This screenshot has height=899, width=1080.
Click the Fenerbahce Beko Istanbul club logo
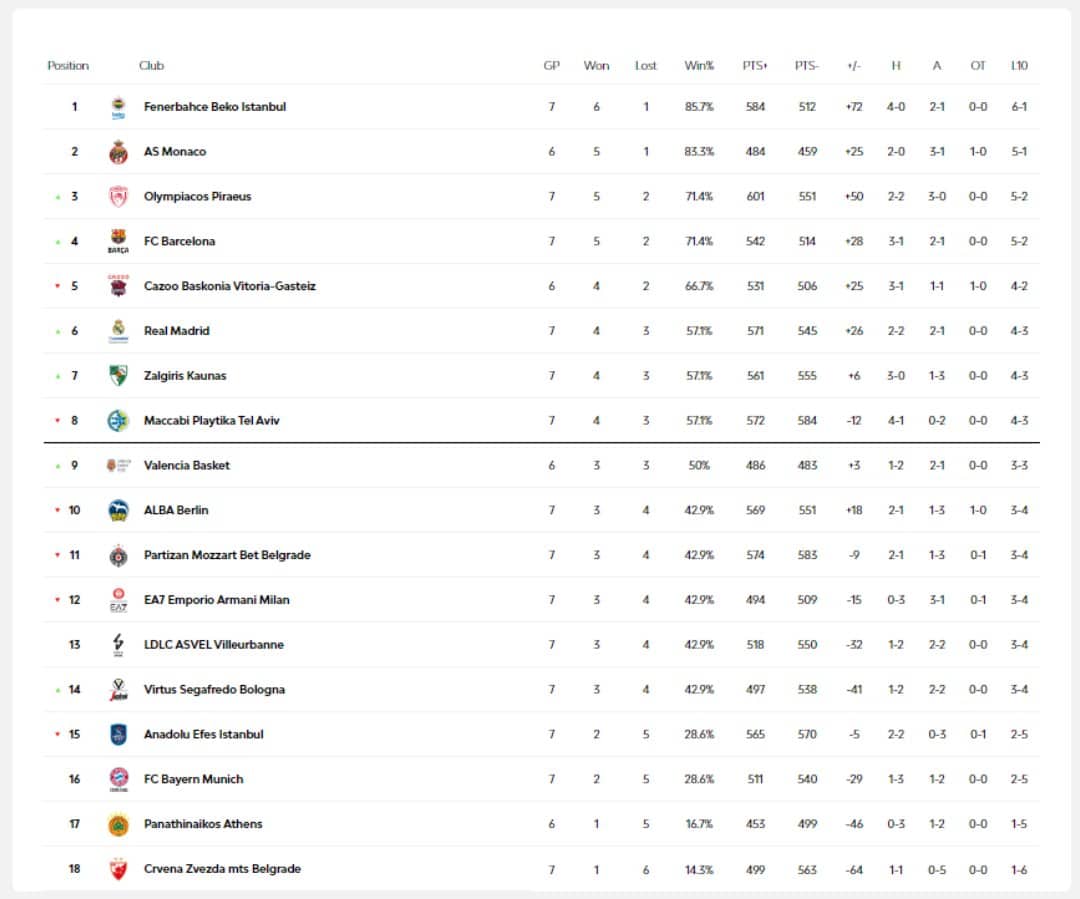click(x=118, y=107)
